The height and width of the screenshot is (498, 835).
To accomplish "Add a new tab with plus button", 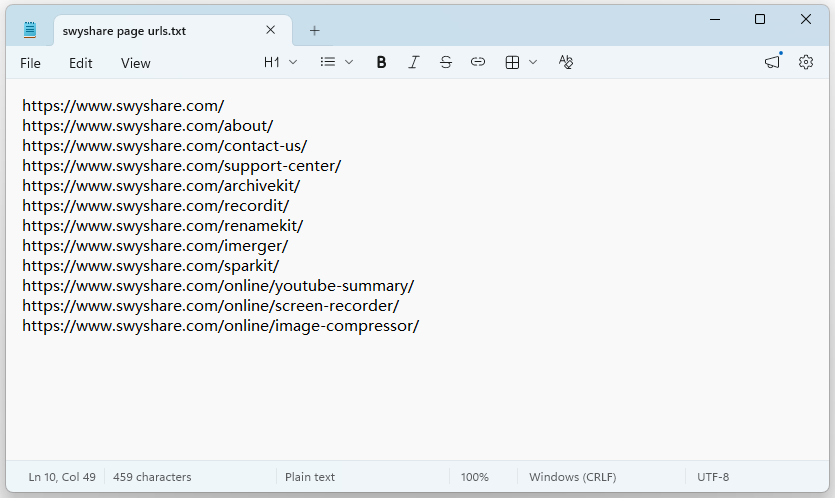I will (x=314, y=31).
